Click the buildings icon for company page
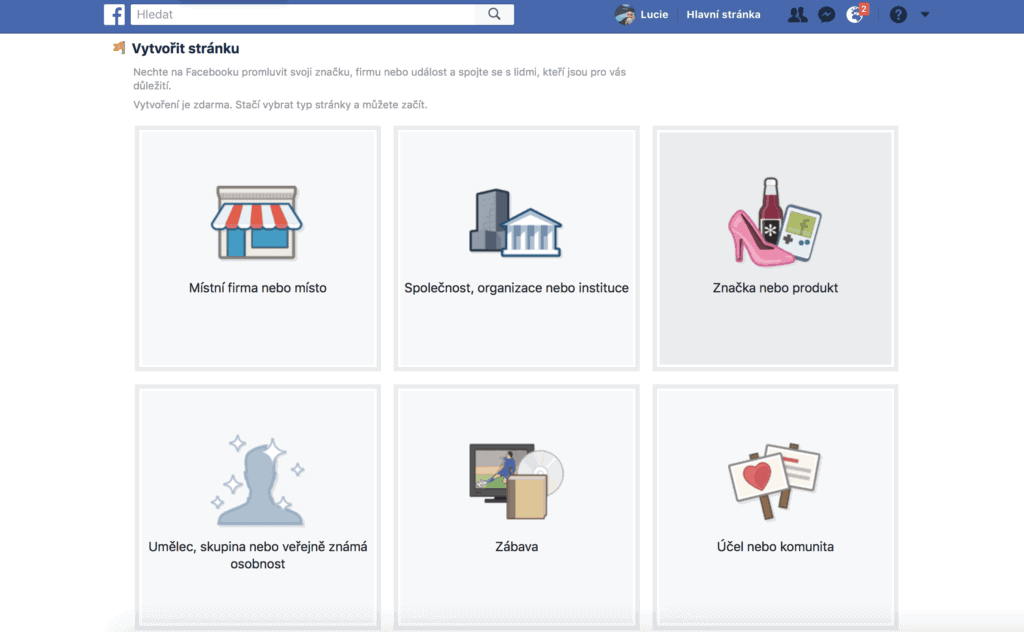The height and width of the screenshot is (632, 1024). 515,222
